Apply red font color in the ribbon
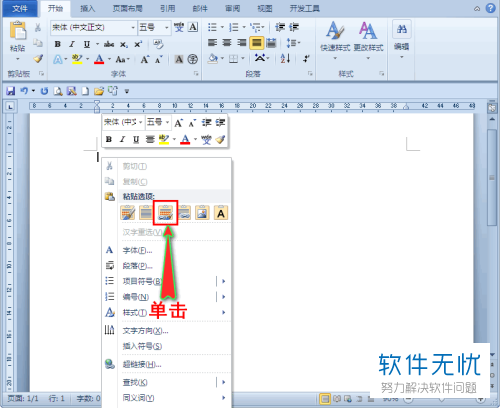500x408 pixels. coord(99,59)
